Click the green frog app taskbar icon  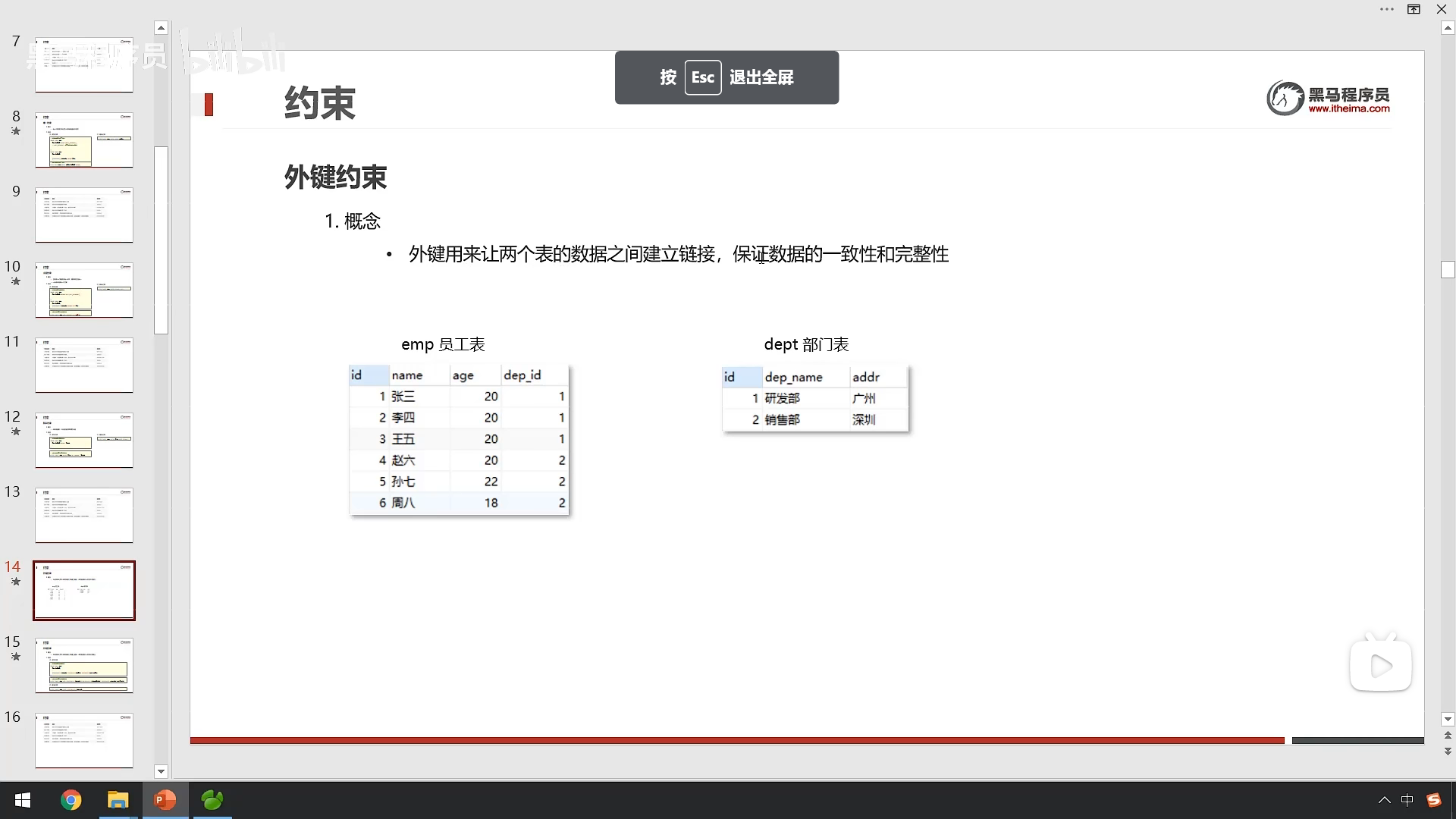(212, 800)
